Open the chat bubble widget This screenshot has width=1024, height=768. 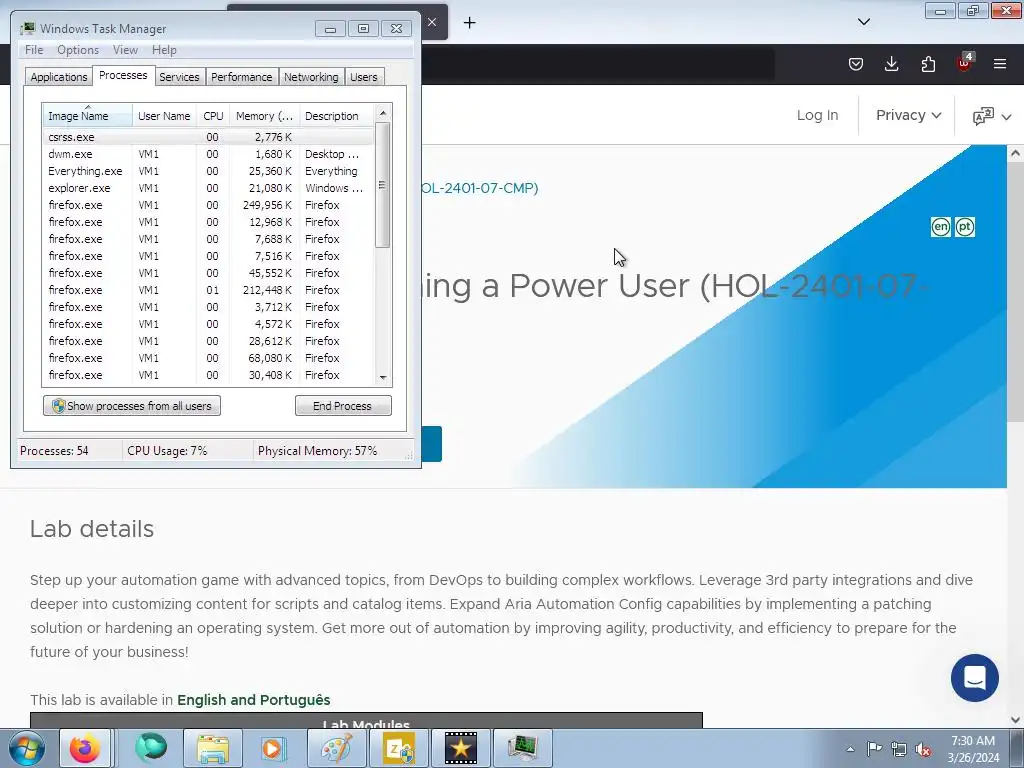(x=974, y=678)
